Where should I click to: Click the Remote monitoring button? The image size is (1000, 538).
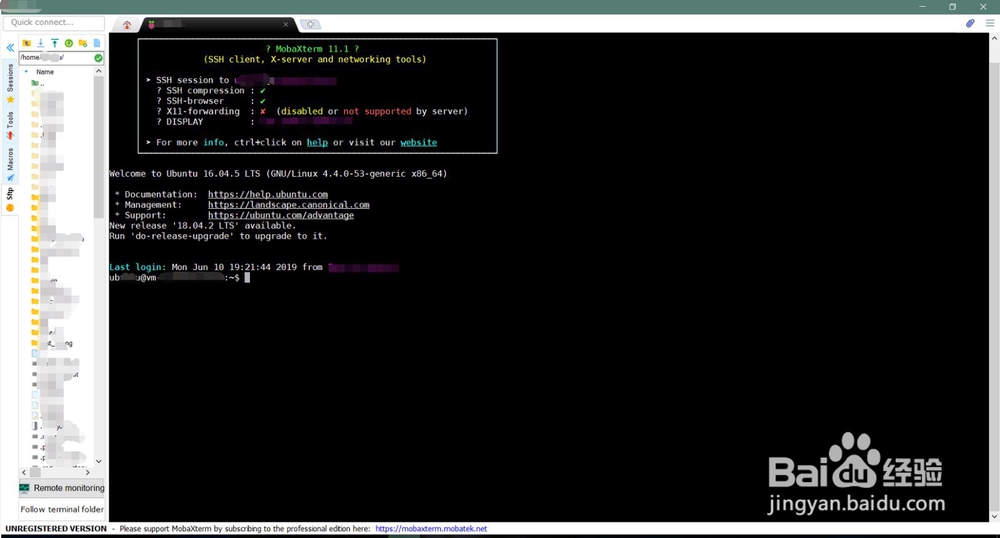(x=62, y=488)
